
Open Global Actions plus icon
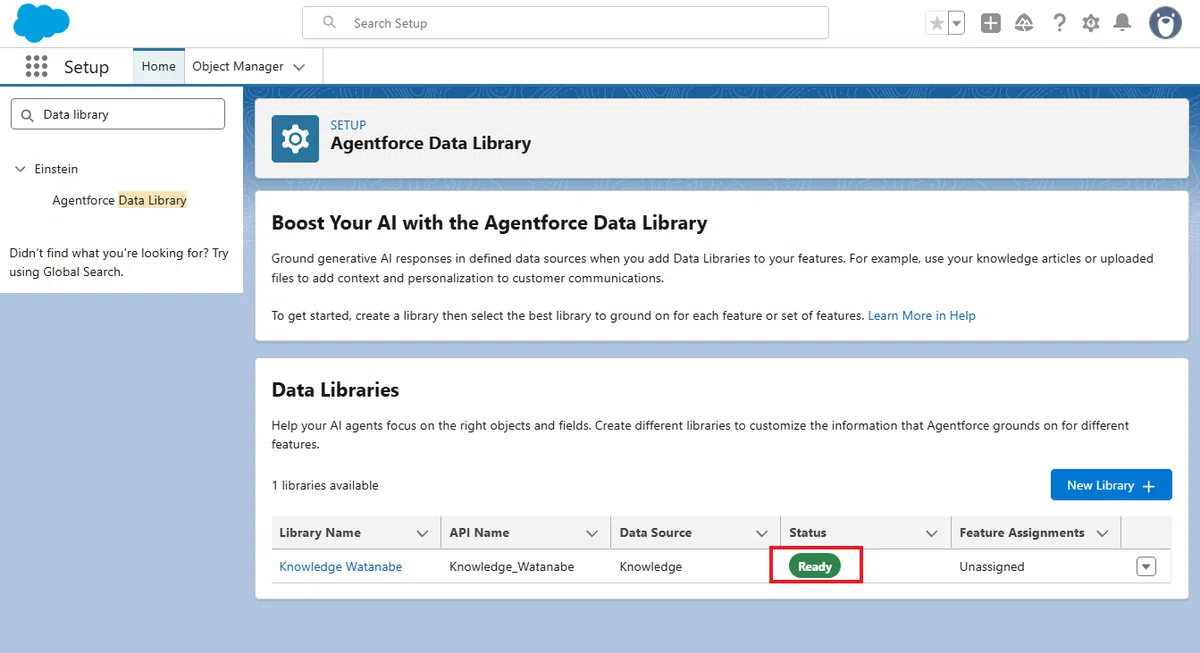(990, 23)
